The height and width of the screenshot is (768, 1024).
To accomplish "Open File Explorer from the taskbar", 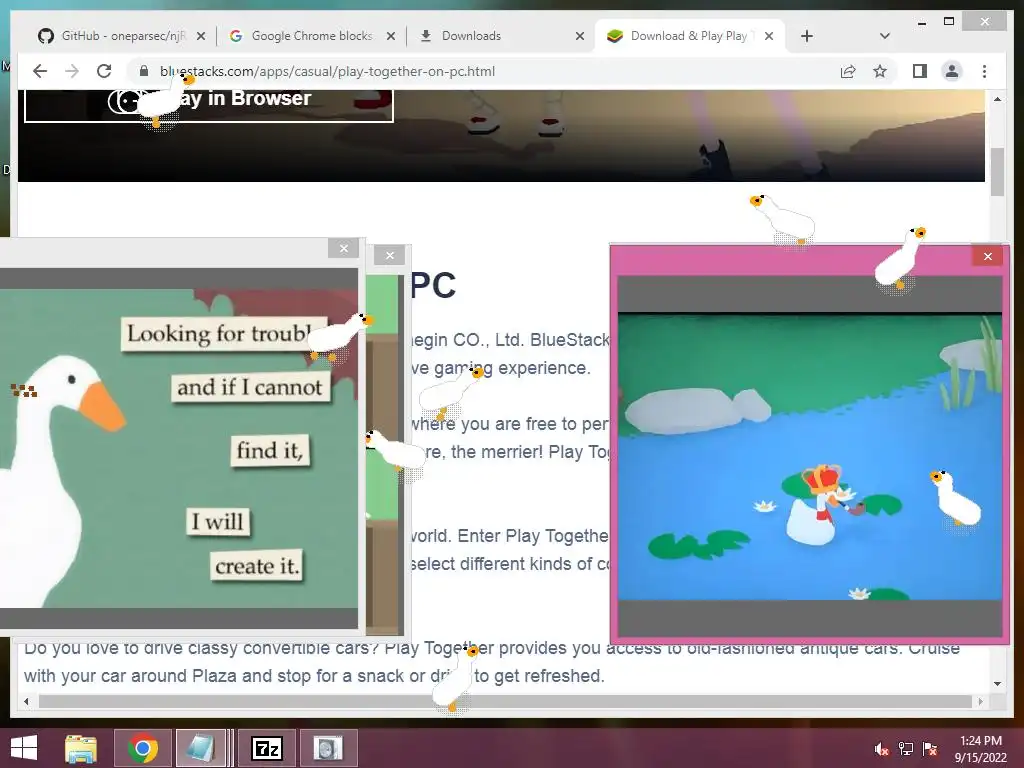I will (x=81, y=748).
